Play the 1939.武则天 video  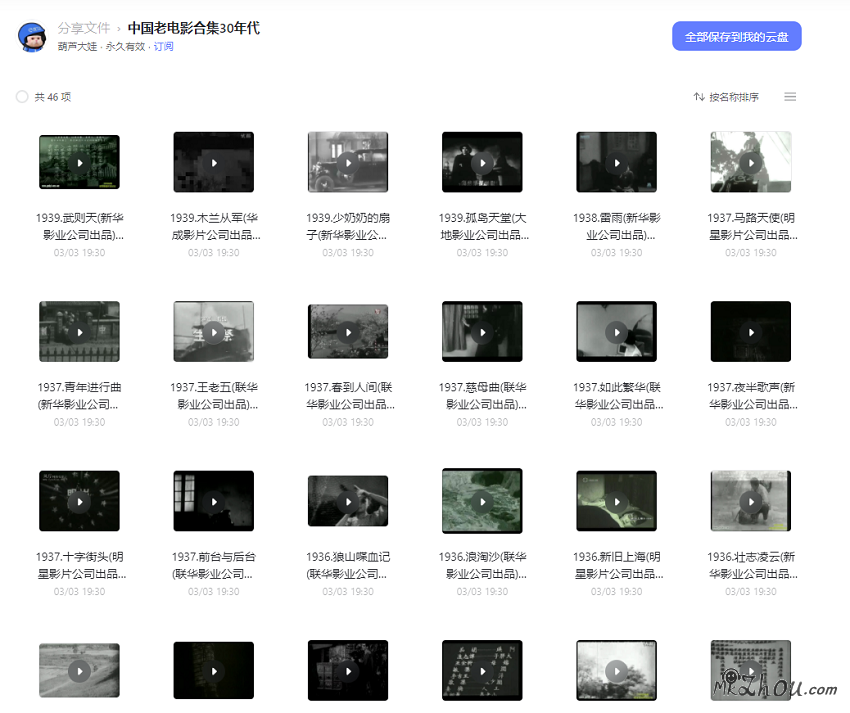(x=79, y=161)
